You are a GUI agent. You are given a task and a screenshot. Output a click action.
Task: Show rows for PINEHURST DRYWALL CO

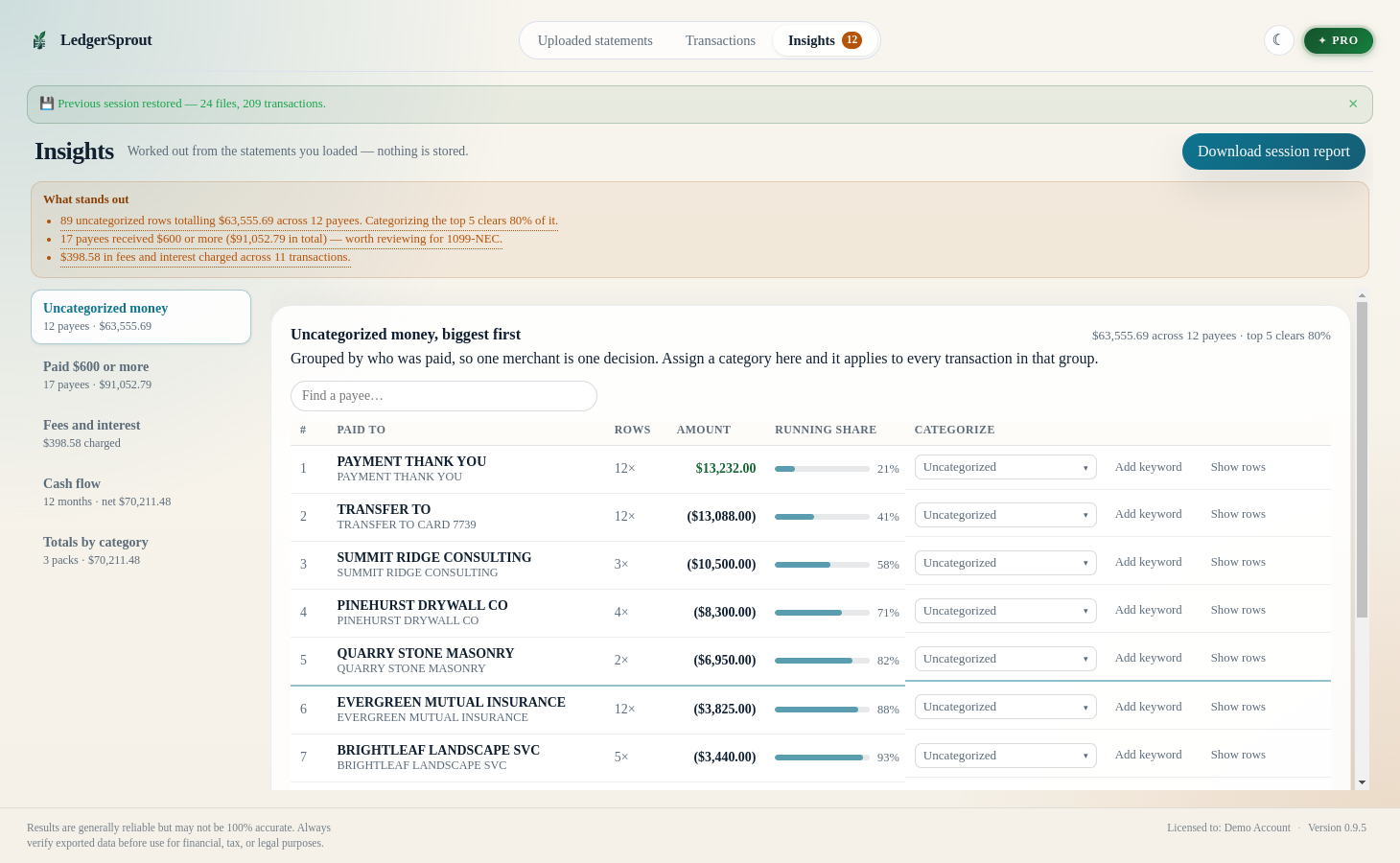1238,610
